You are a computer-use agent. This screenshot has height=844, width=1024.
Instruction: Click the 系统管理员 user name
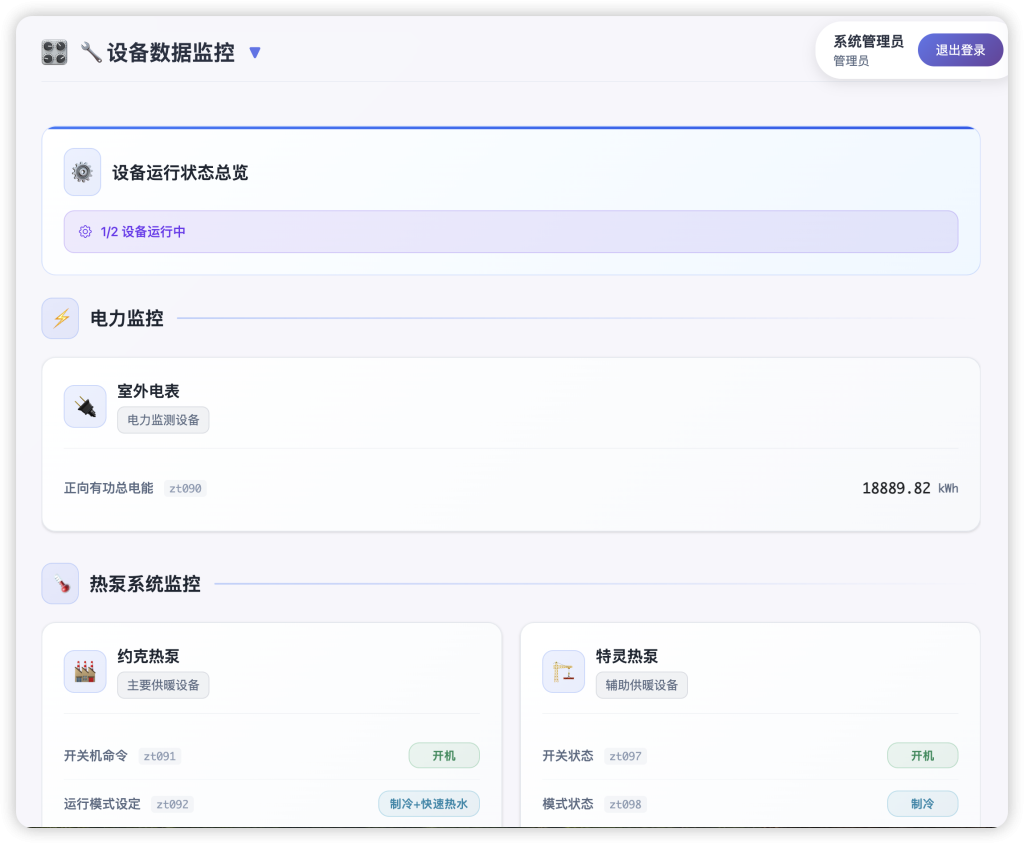(x=868, y=42)
